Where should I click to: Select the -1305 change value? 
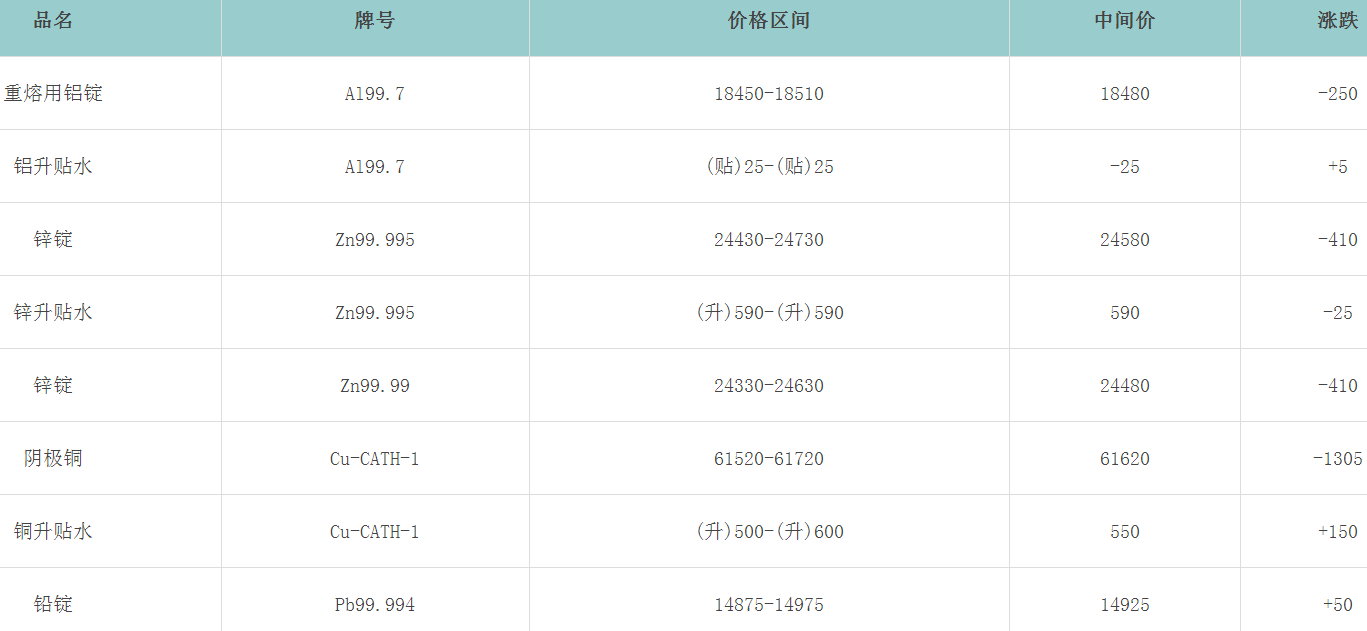[x=1337, y=459]
